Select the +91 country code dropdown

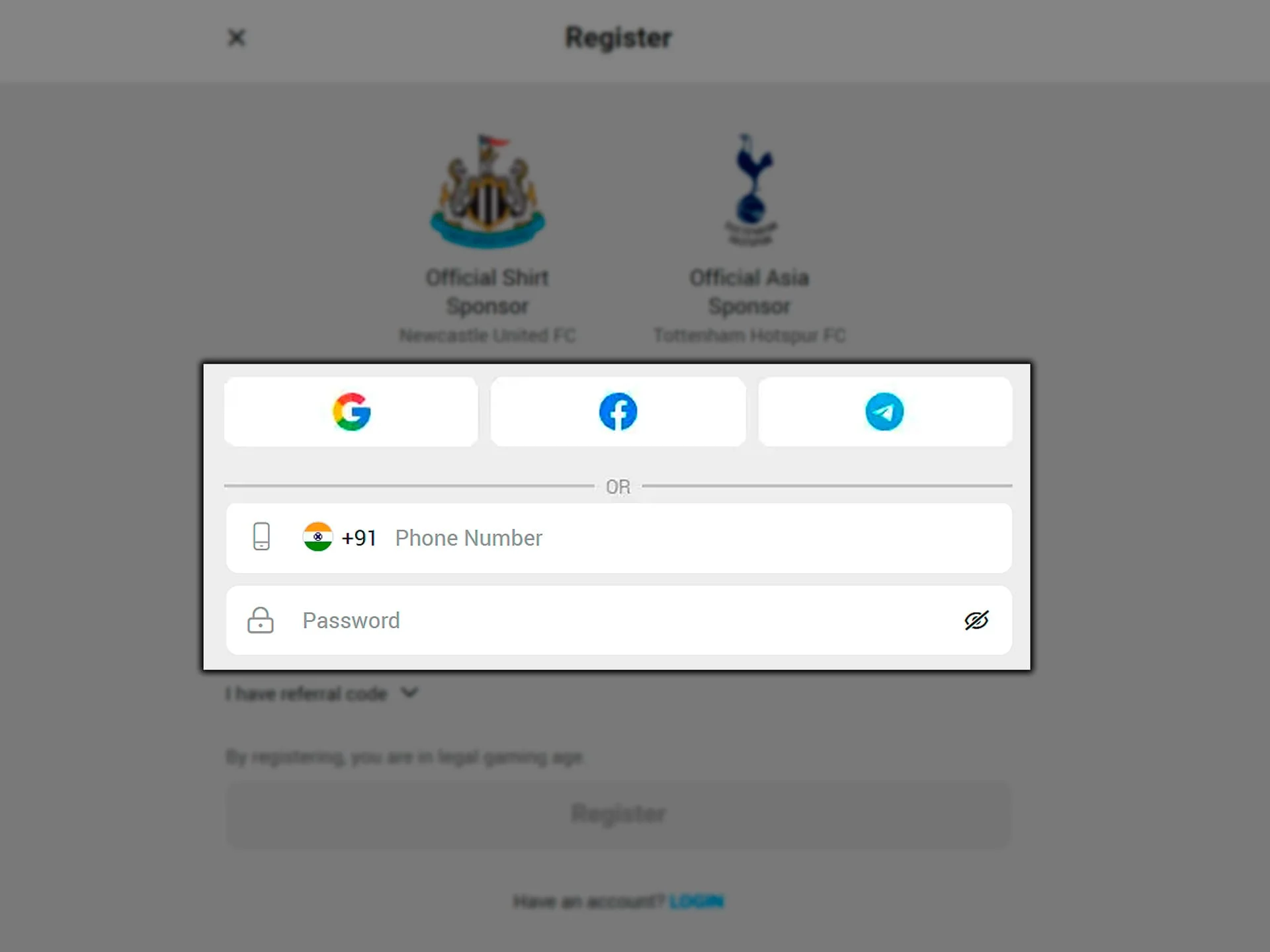click(339, 538)
